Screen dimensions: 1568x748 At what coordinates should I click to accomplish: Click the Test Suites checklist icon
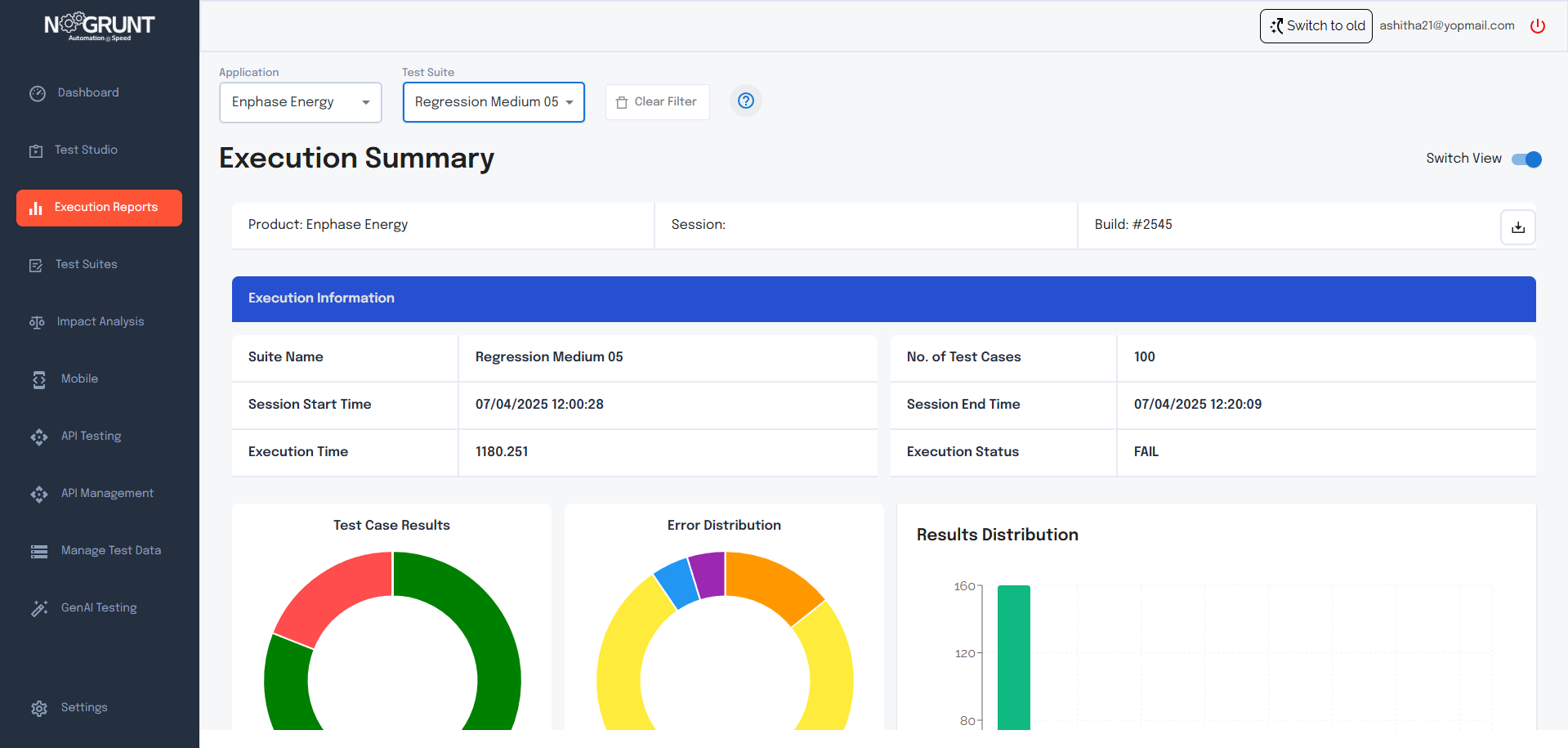pyautogui.click(x=36, y=265)
